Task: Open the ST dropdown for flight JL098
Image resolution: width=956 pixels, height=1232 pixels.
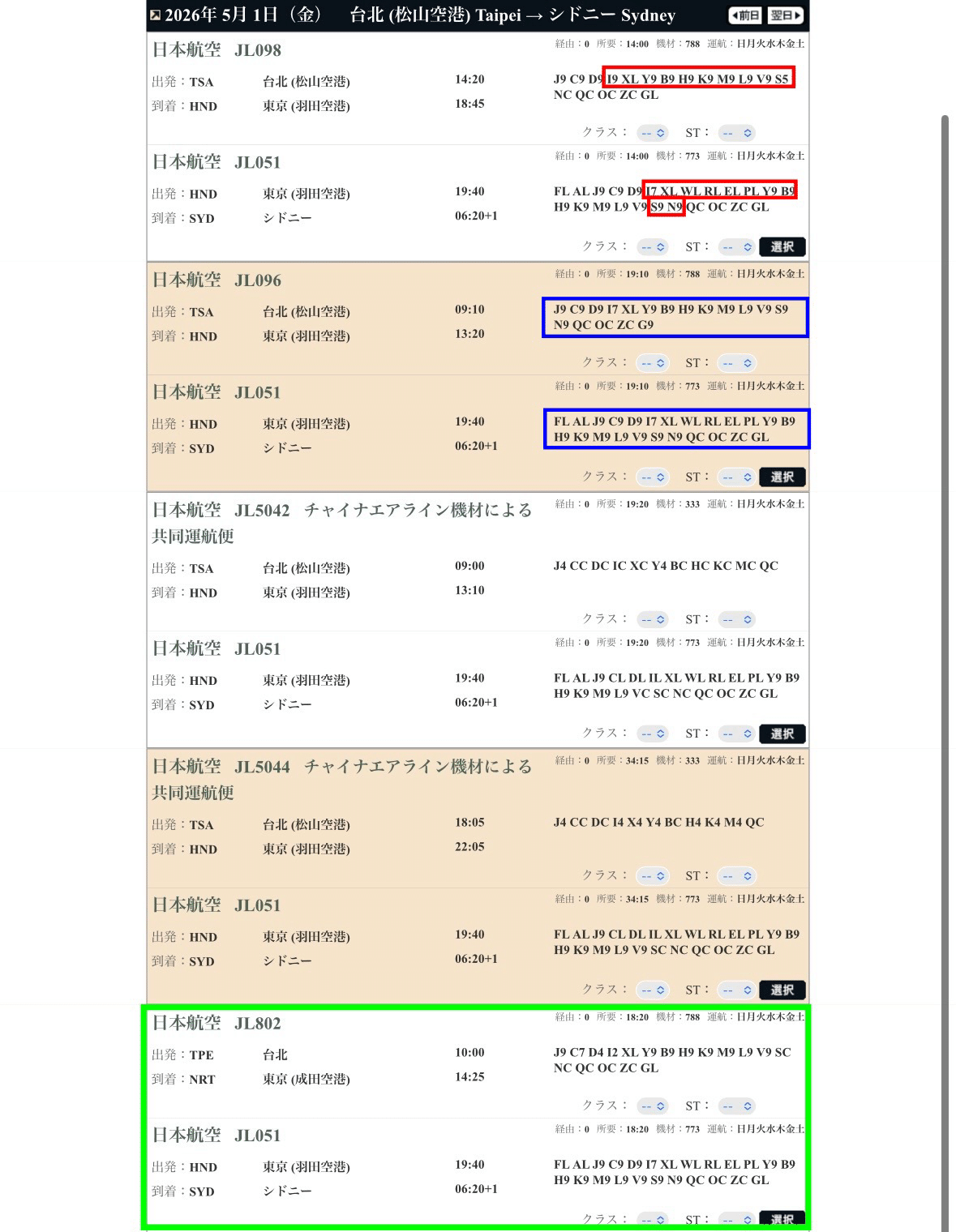Action: (738, 133)
